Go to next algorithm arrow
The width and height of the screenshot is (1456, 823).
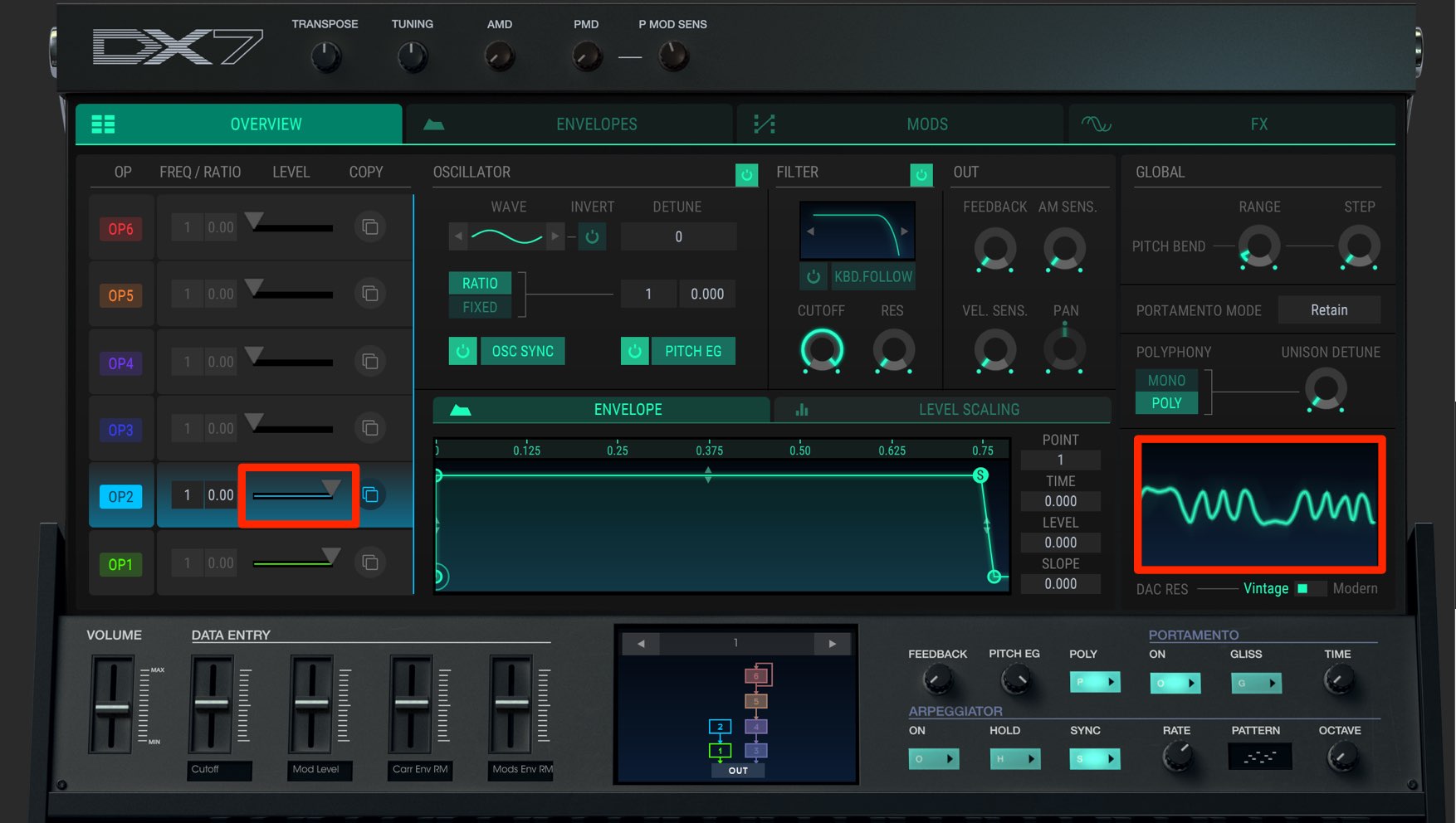[x=832, y=644]
